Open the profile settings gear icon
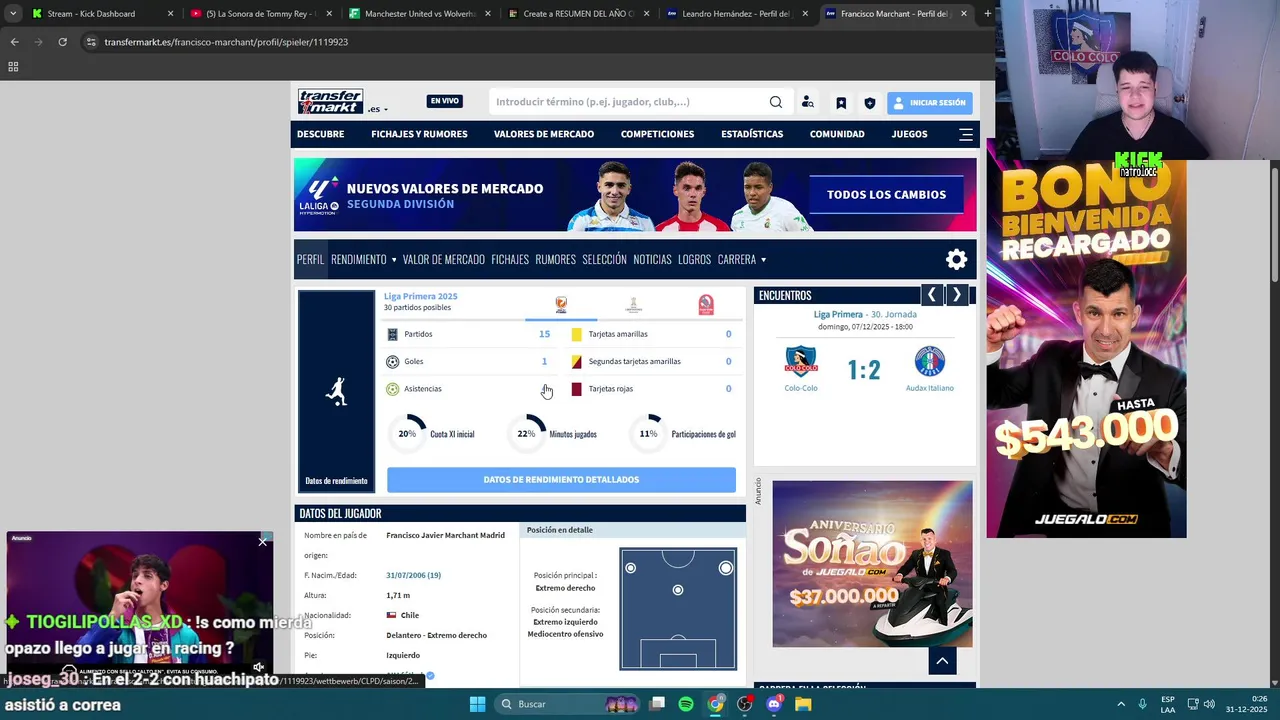This screenshot has width=1280, height=720. click(x=957, y=260)
